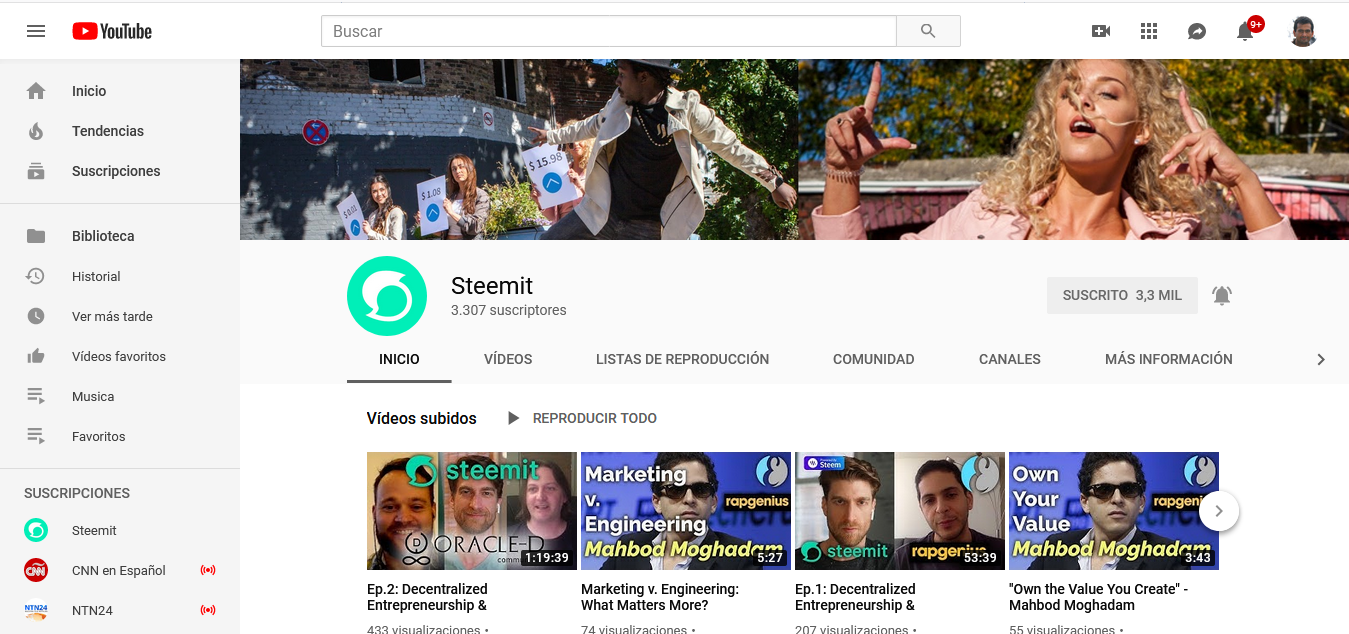
Task: Open the Oracle-D 1:19:39 video thumbnail
Action: (x=472, y=511)
